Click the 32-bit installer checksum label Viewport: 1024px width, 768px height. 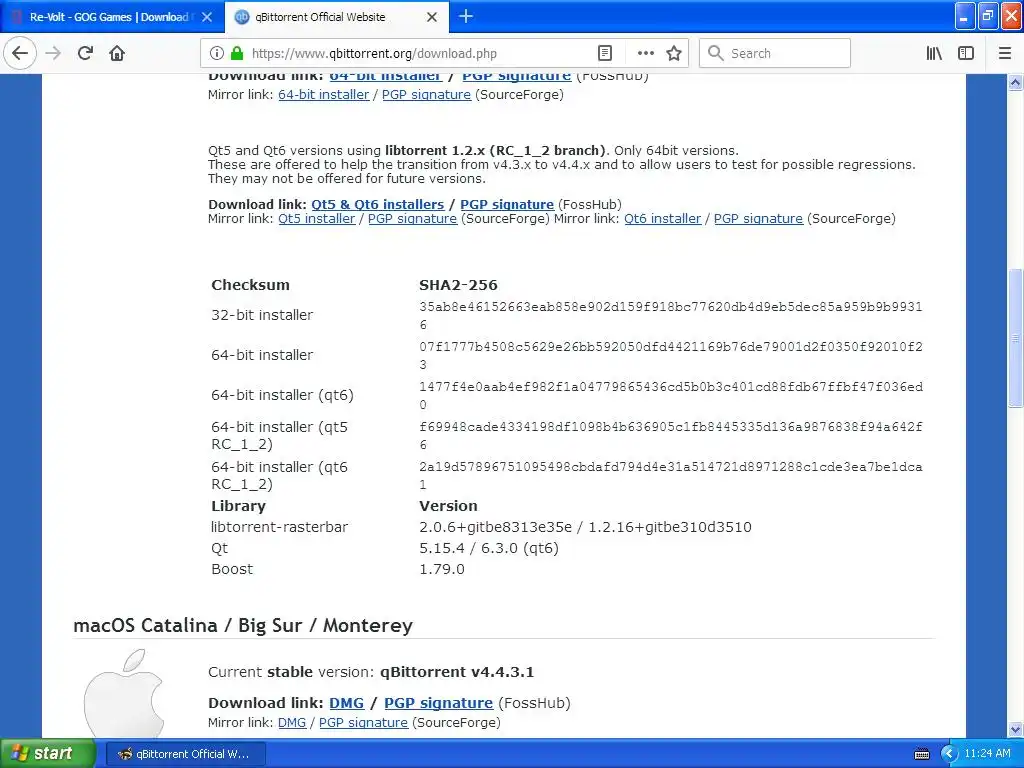tap(262, 315)
